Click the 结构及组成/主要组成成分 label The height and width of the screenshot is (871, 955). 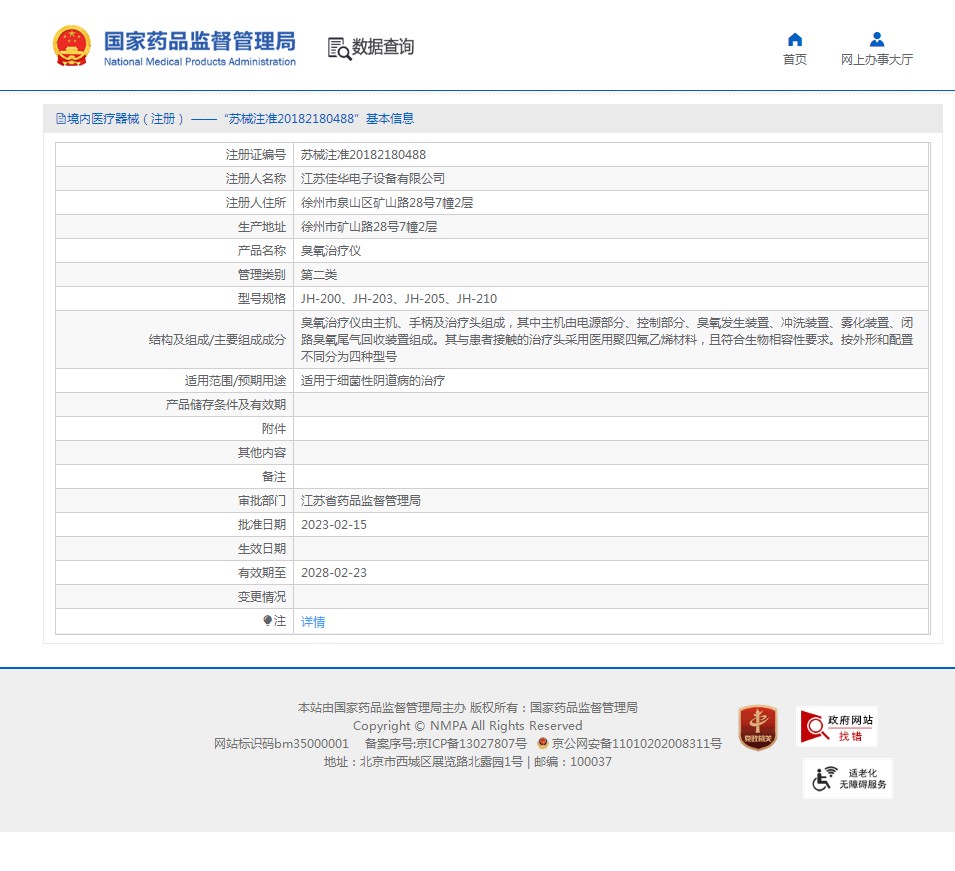pyautogui.click(x=217, y=340)
